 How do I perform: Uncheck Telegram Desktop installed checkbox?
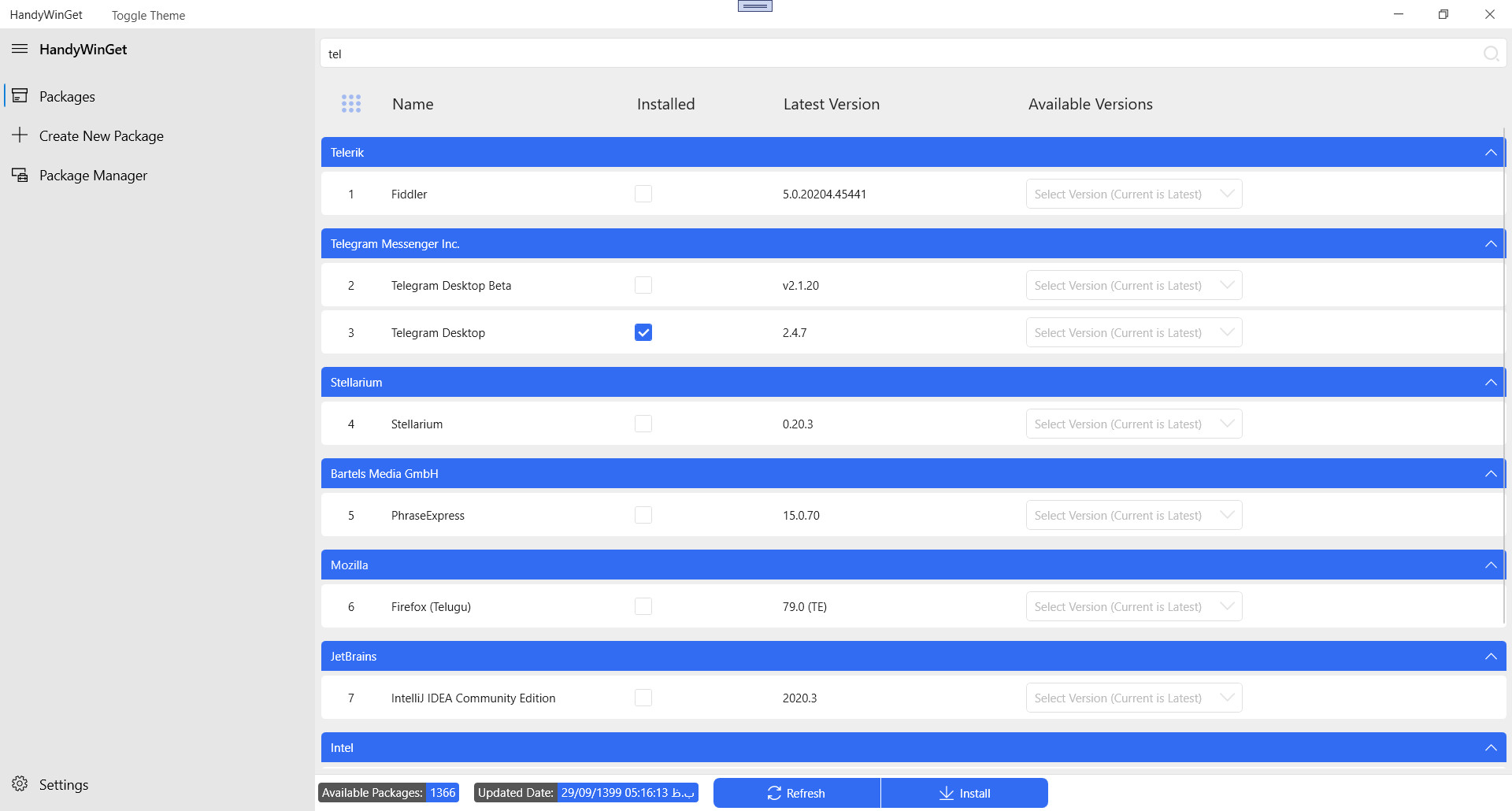tap(643, 332)
